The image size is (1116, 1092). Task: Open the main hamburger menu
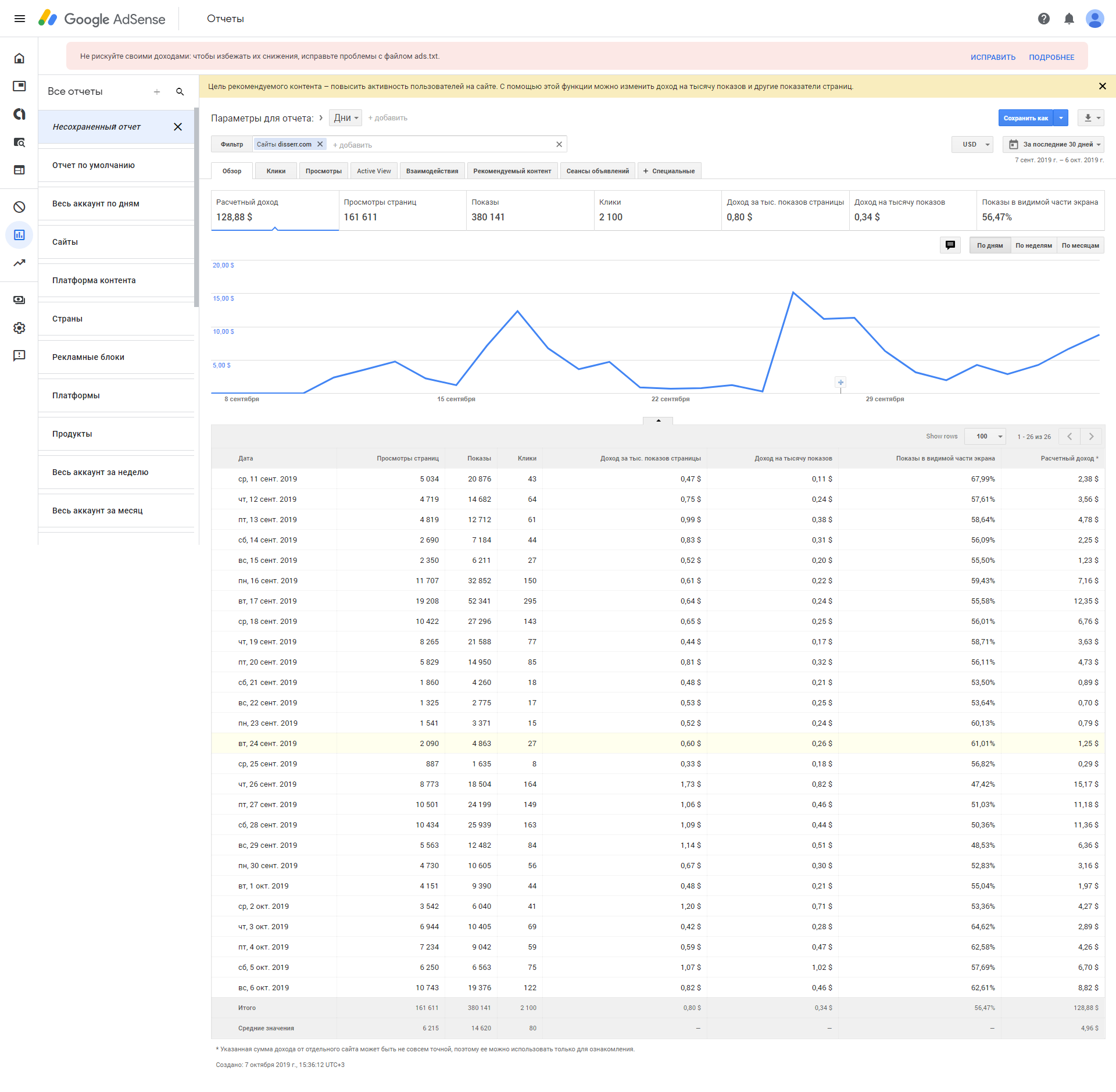pos(19,19)
